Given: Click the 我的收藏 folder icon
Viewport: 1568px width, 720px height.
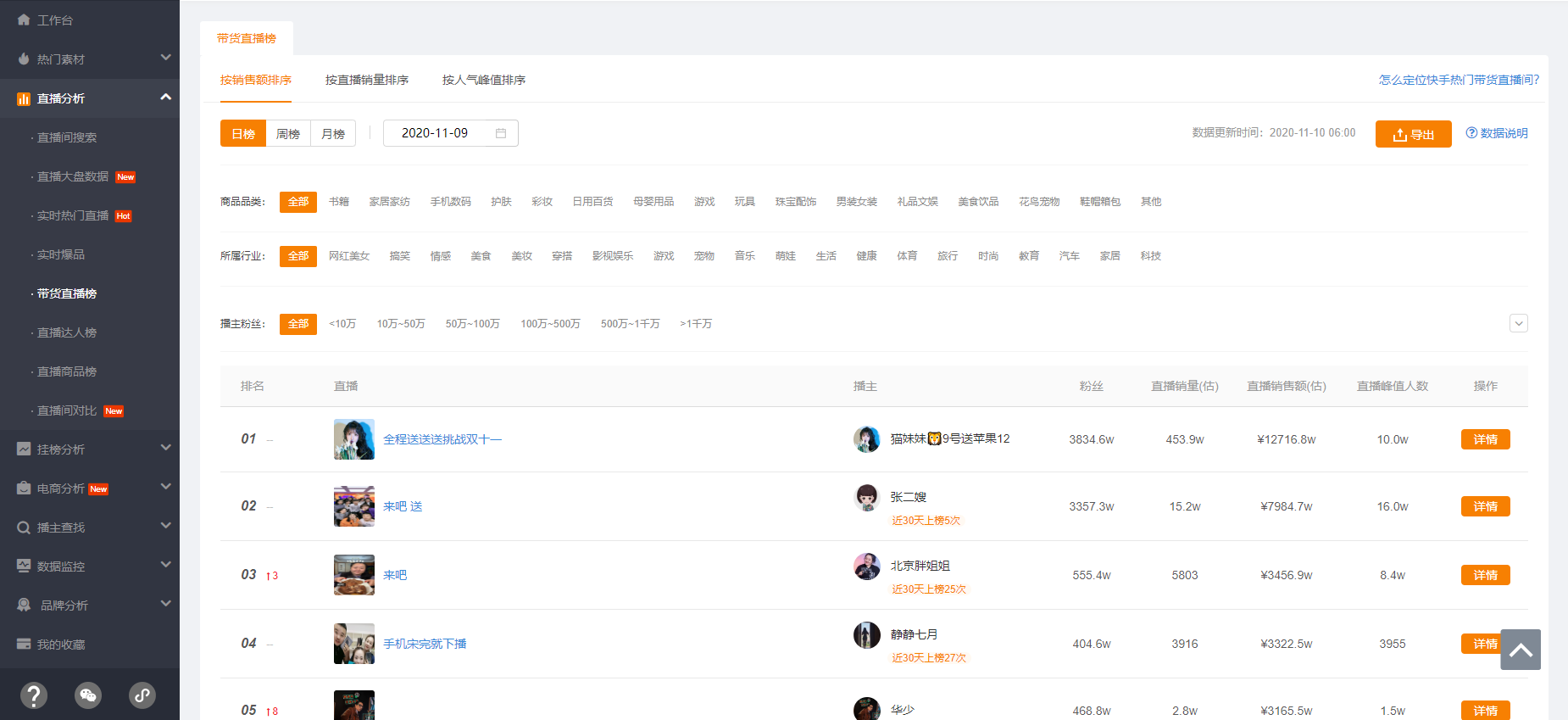Looking at the screenshot, I should point(24,645).
